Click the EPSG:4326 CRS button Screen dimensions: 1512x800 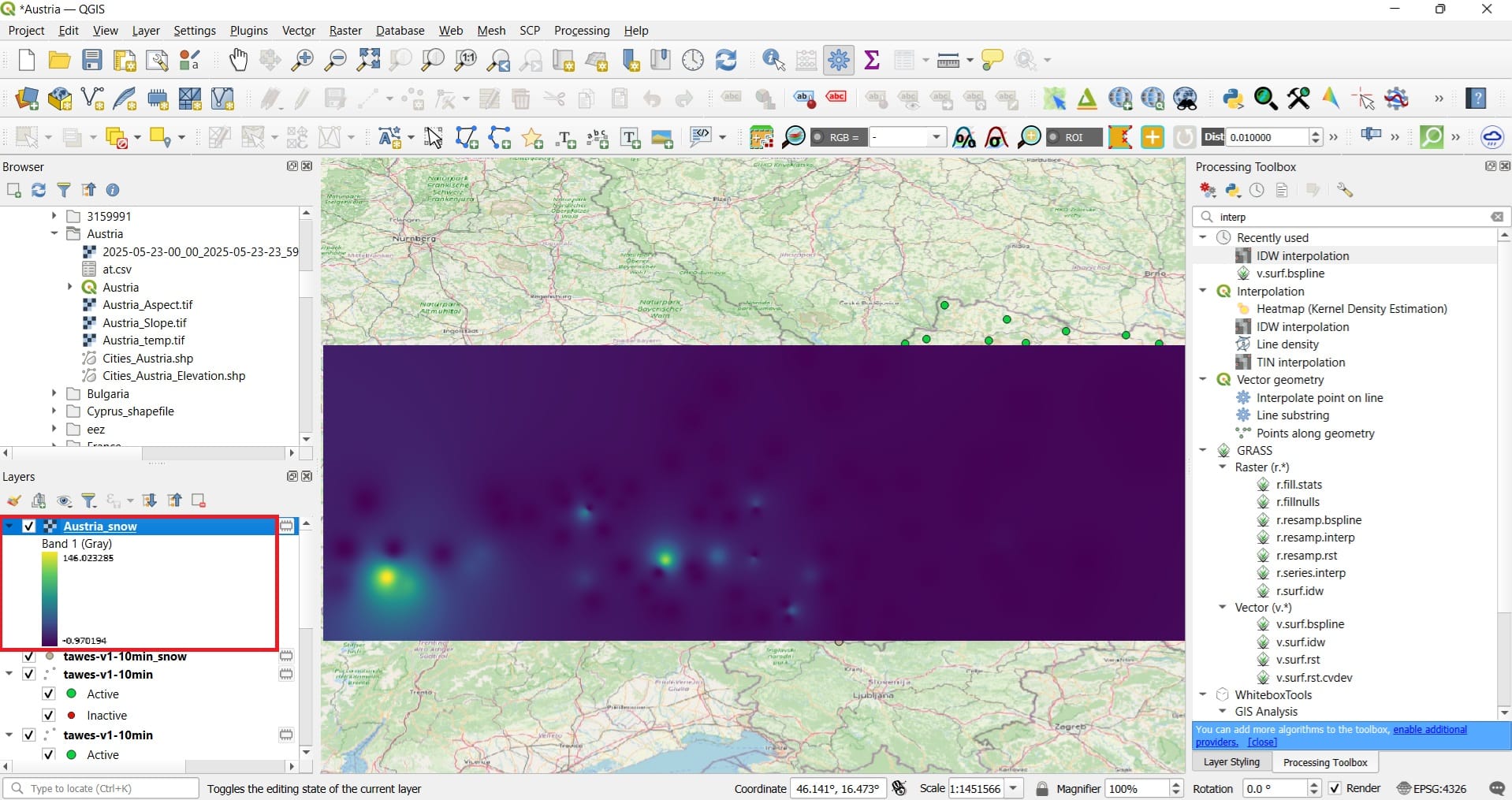[1432, 788]
